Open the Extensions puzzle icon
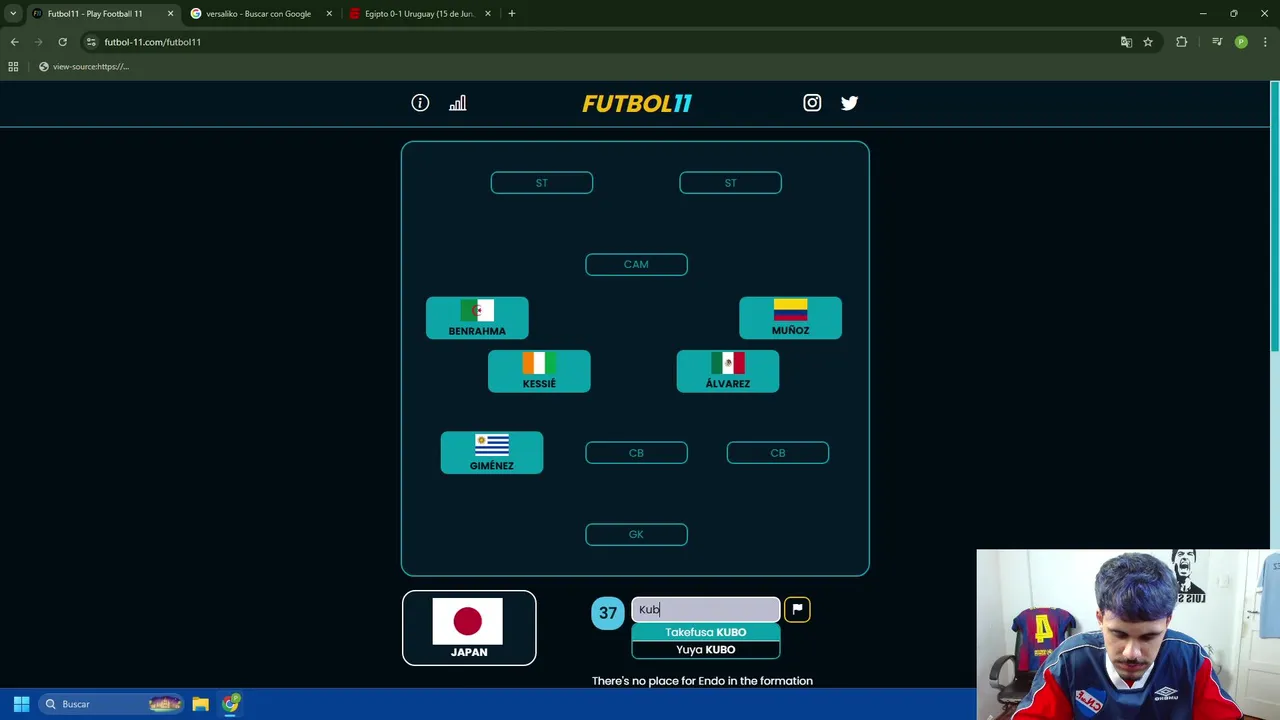Screen dimensions: 1280x720 click(x=1181, y=42)
